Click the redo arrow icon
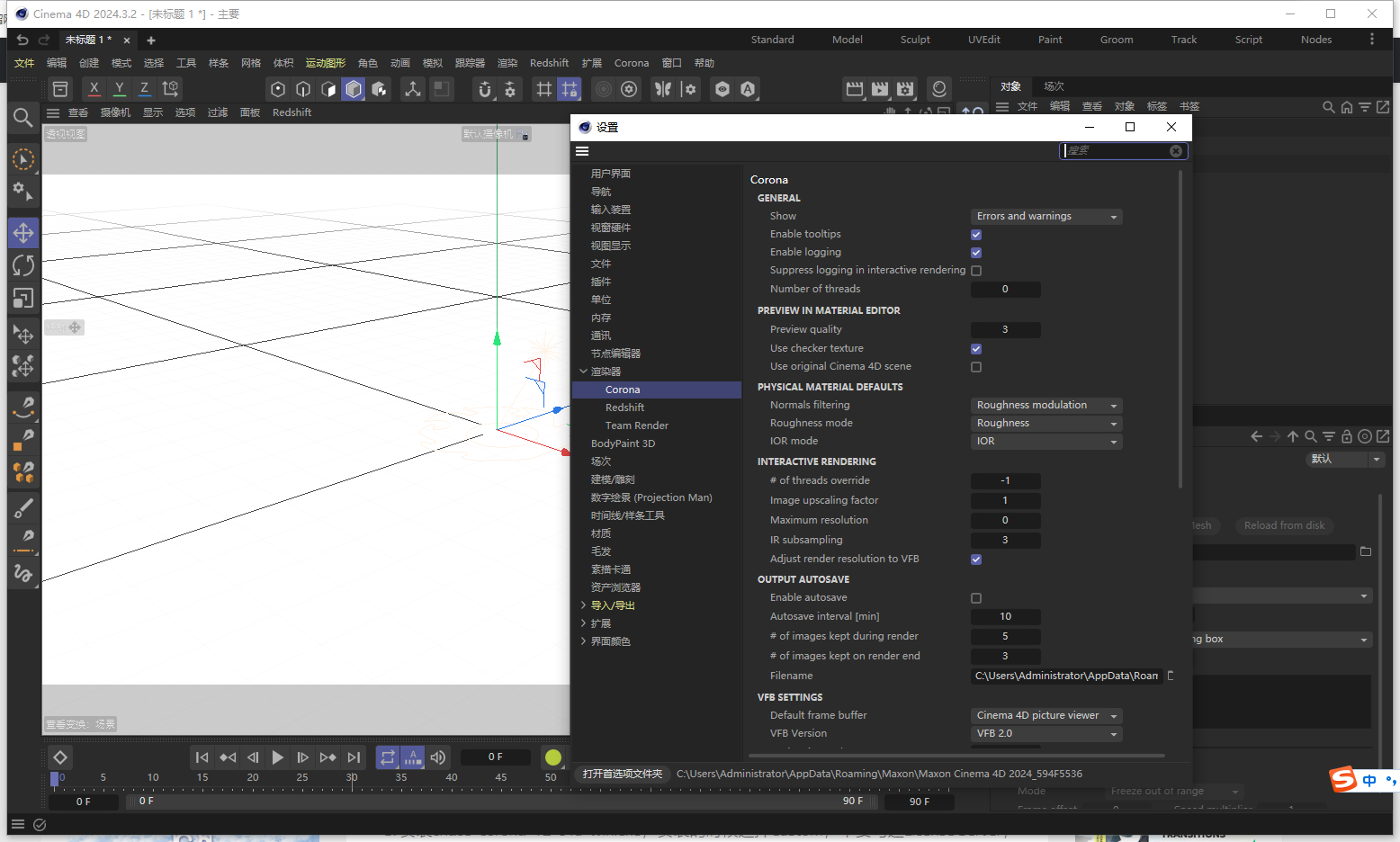Screen dimensions: 1400x842 [x=44, y=40]
